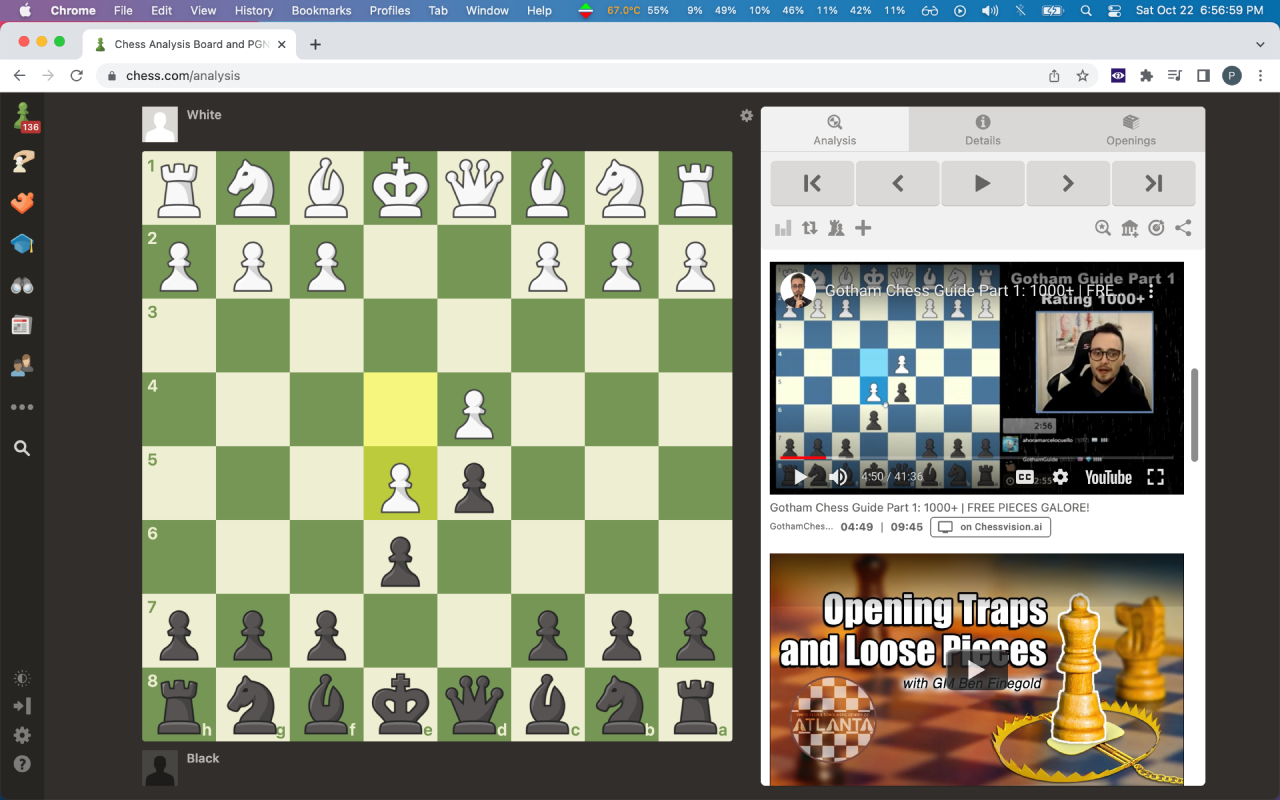Select the evaluation bar chart icon
Viewport: 1280px width, 800px height.
coord(783,227)
